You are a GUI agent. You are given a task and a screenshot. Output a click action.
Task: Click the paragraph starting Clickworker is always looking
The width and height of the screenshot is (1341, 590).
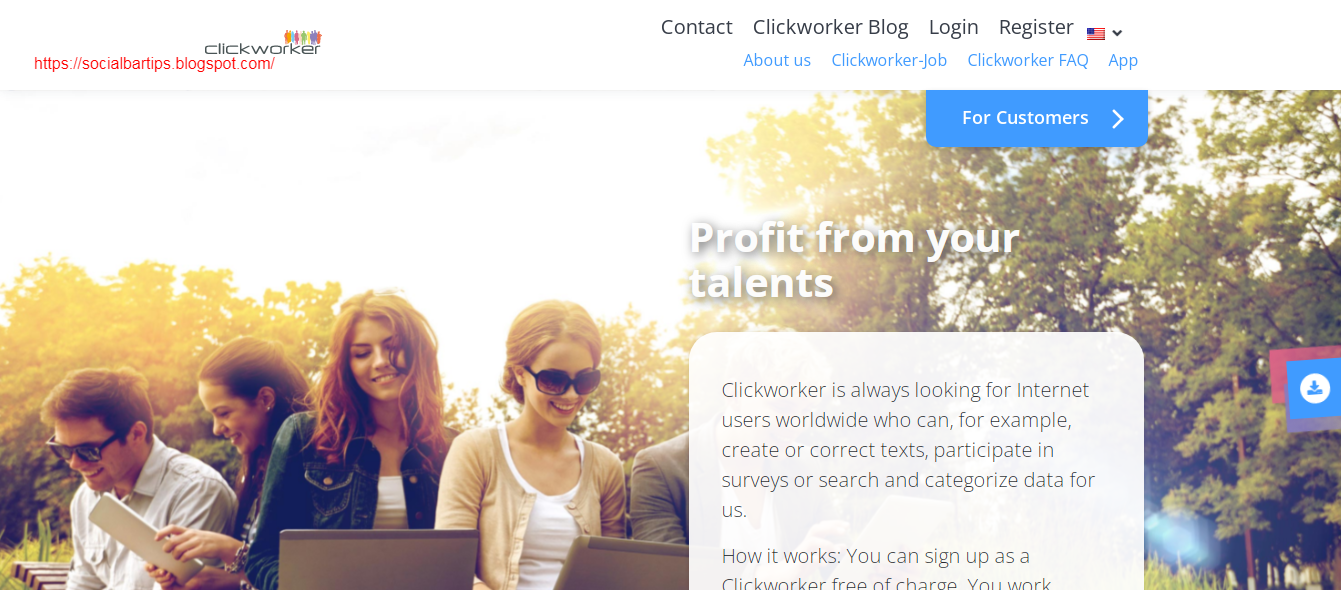pos(909,450)
